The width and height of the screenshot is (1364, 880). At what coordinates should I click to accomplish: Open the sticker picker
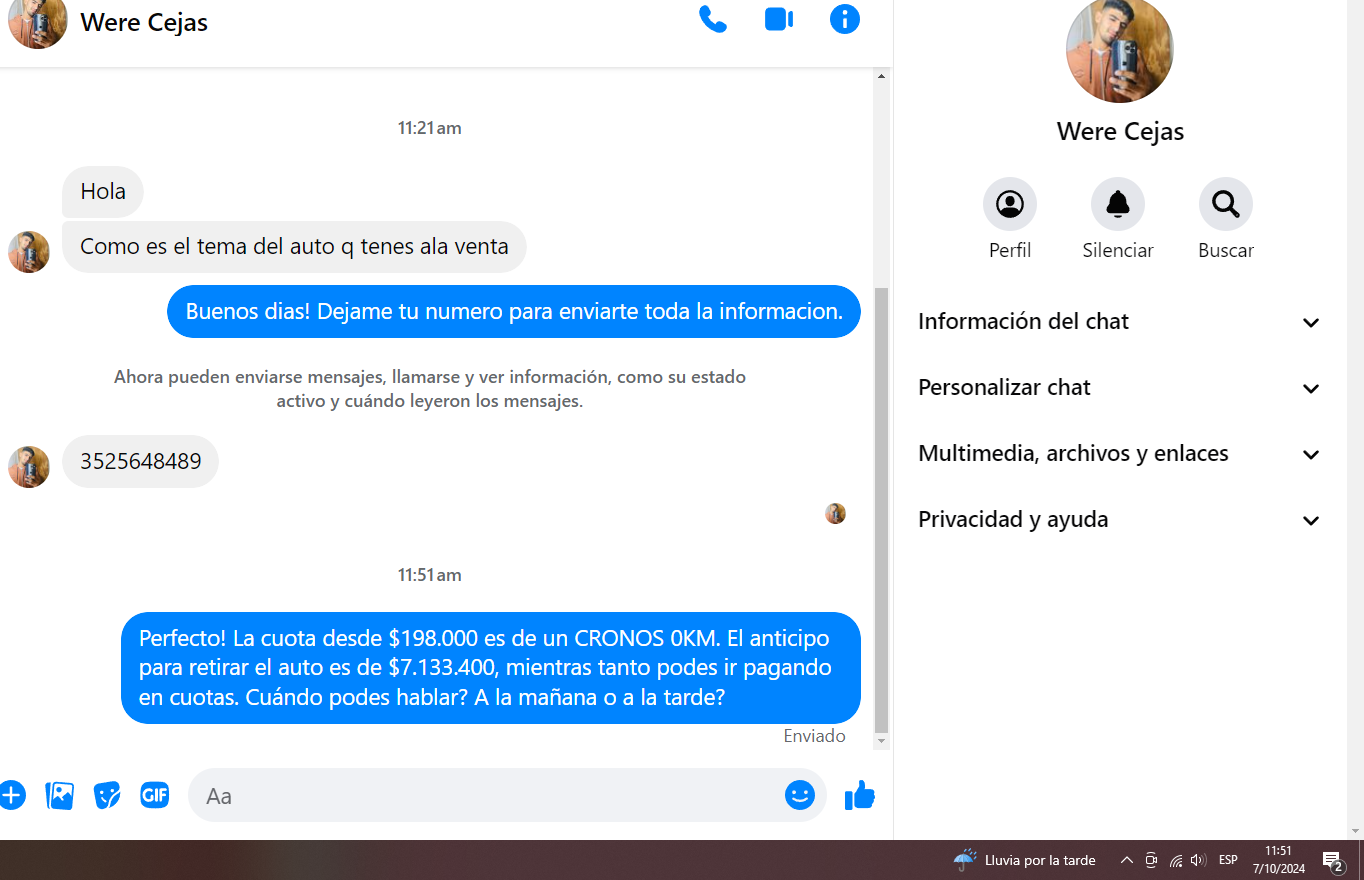tap(107, 795)
